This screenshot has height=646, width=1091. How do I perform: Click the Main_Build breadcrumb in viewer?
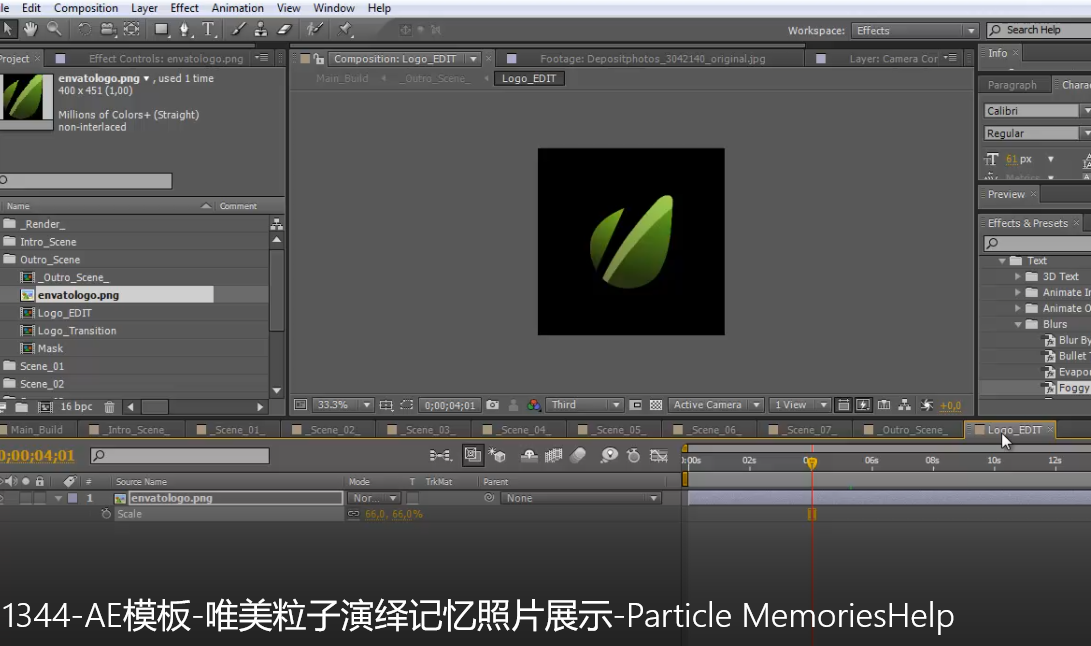pyautogui.click(x=342, y=79)
